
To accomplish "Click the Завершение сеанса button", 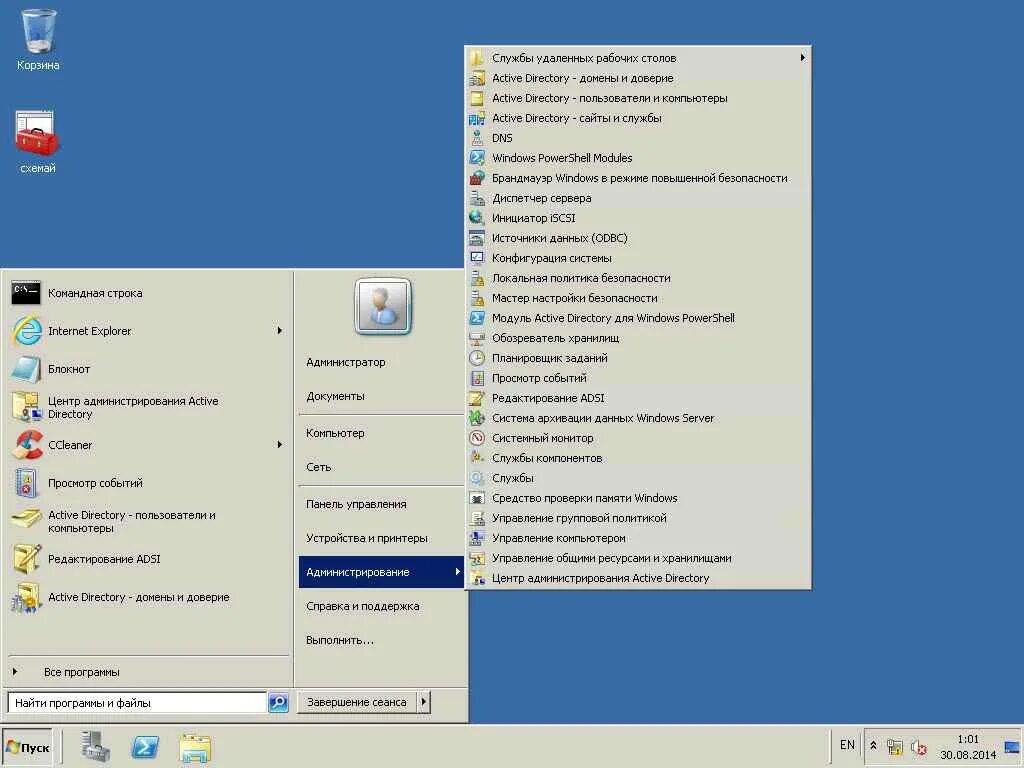I will tap(357, 702).
